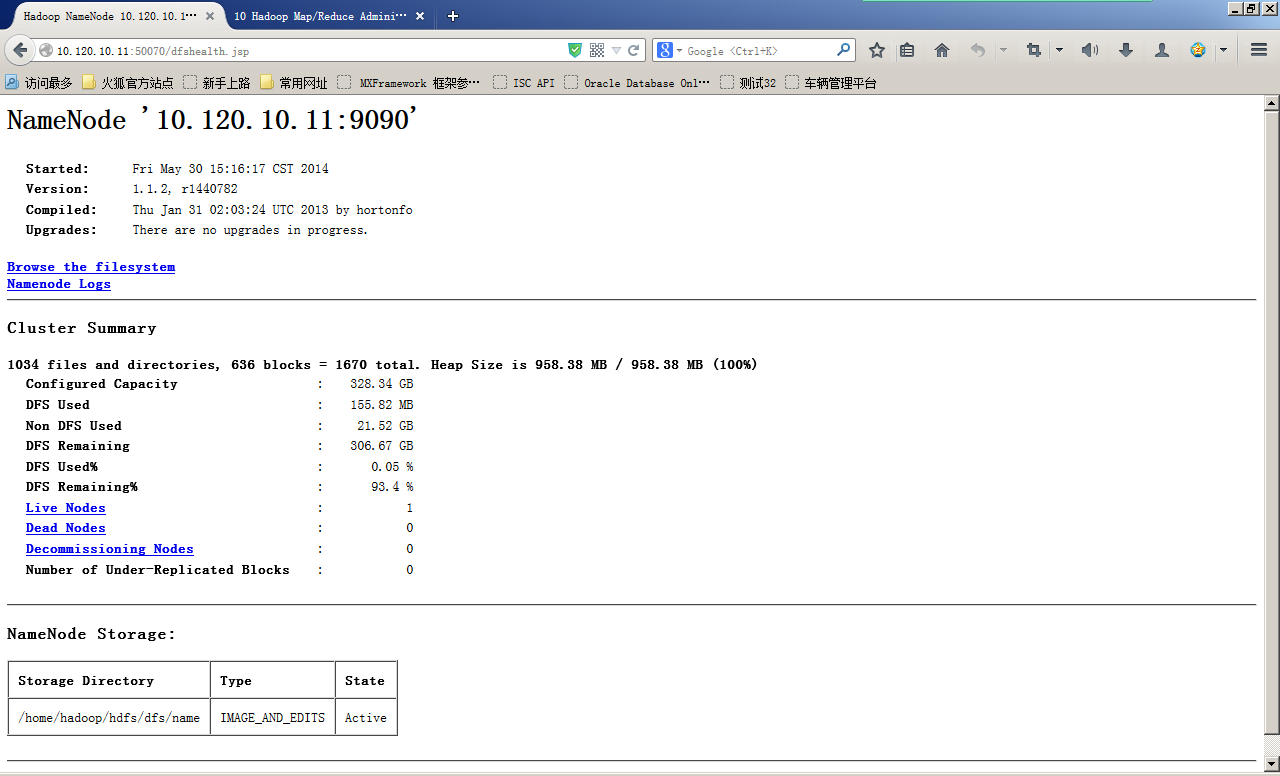Open the 新手上路 bookmark
Viewport: 1280px width, 776px height.
tap(217, 83)
